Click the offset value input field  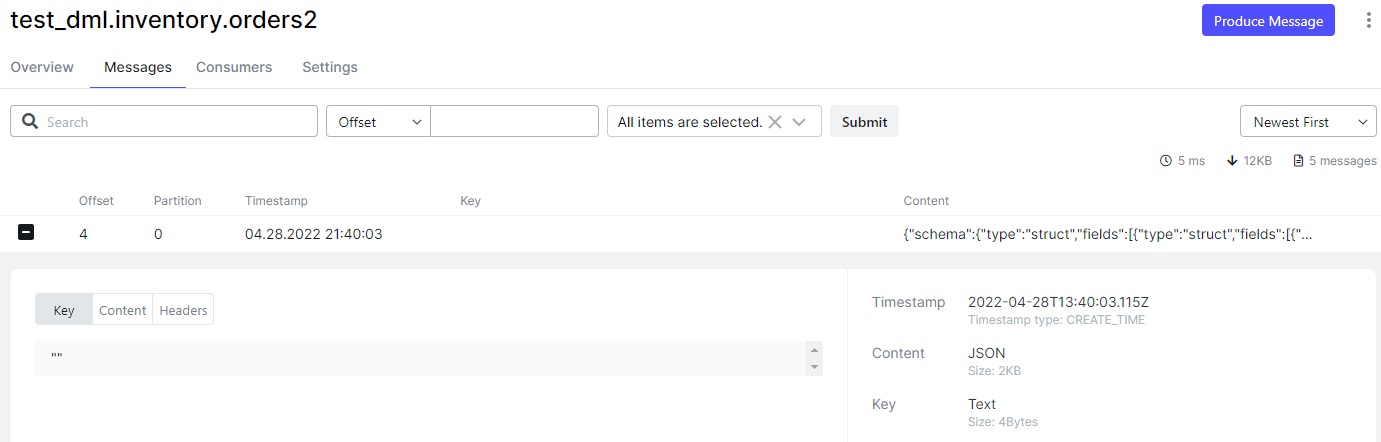pos(514,121)
